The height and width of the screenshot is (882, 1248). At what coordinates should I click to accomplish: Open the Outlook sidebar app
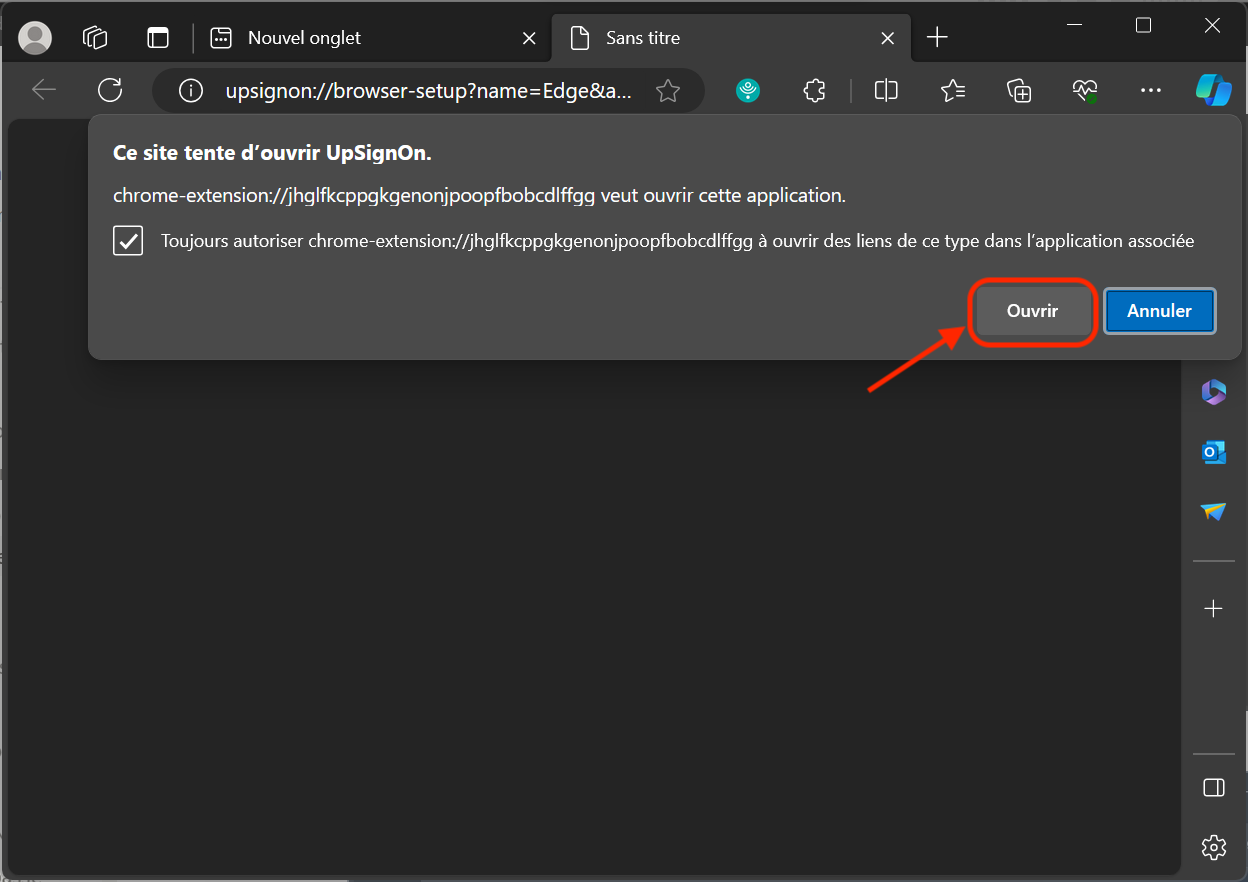[1213, 452]
